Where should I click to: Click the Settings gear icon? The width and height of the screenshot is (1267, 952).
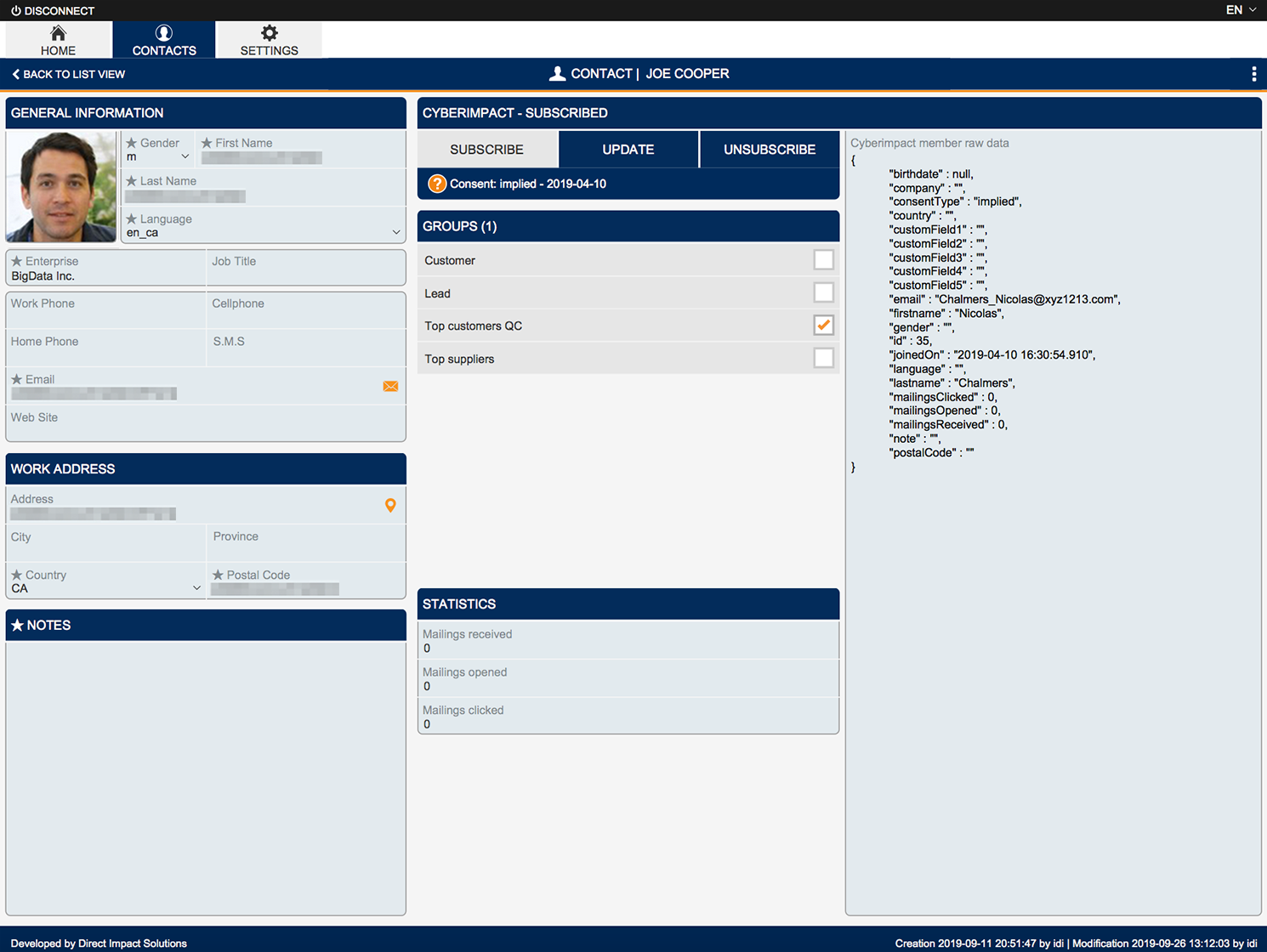(x=269, y=33)
